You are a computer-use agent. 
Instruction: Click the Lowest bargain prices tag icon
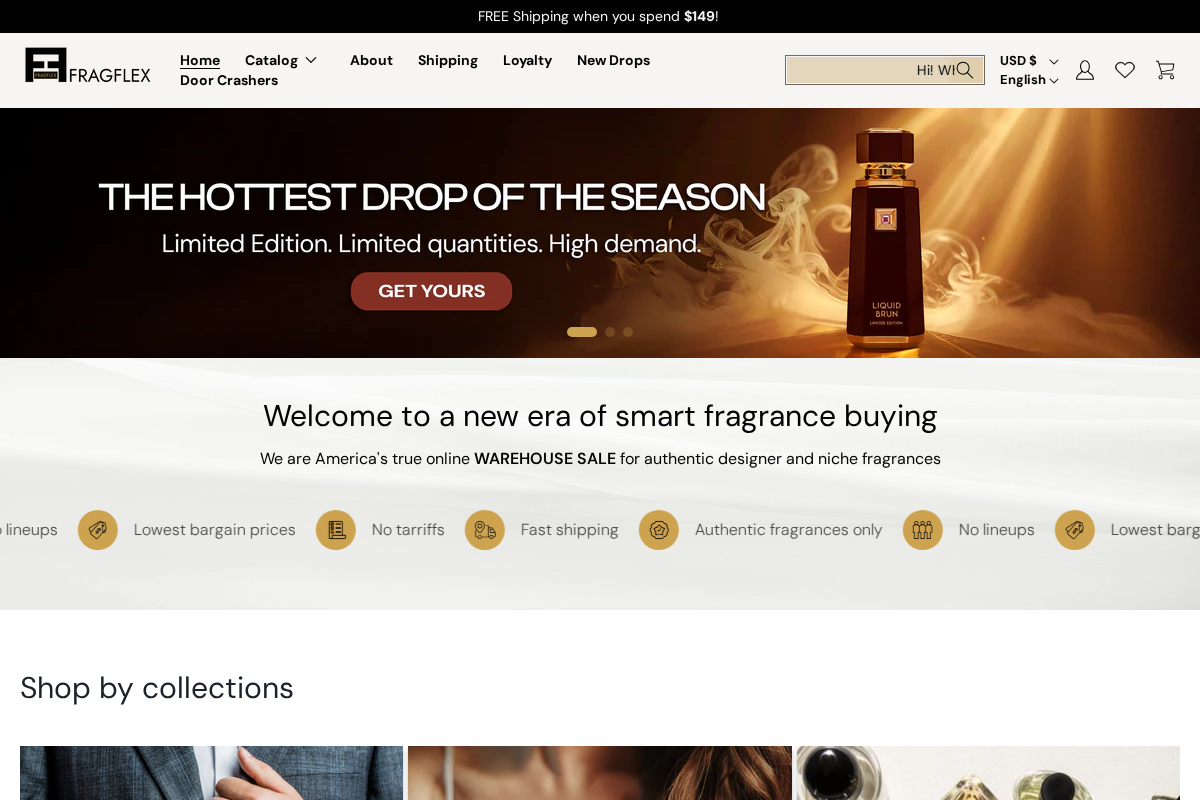tap(98, 530)
